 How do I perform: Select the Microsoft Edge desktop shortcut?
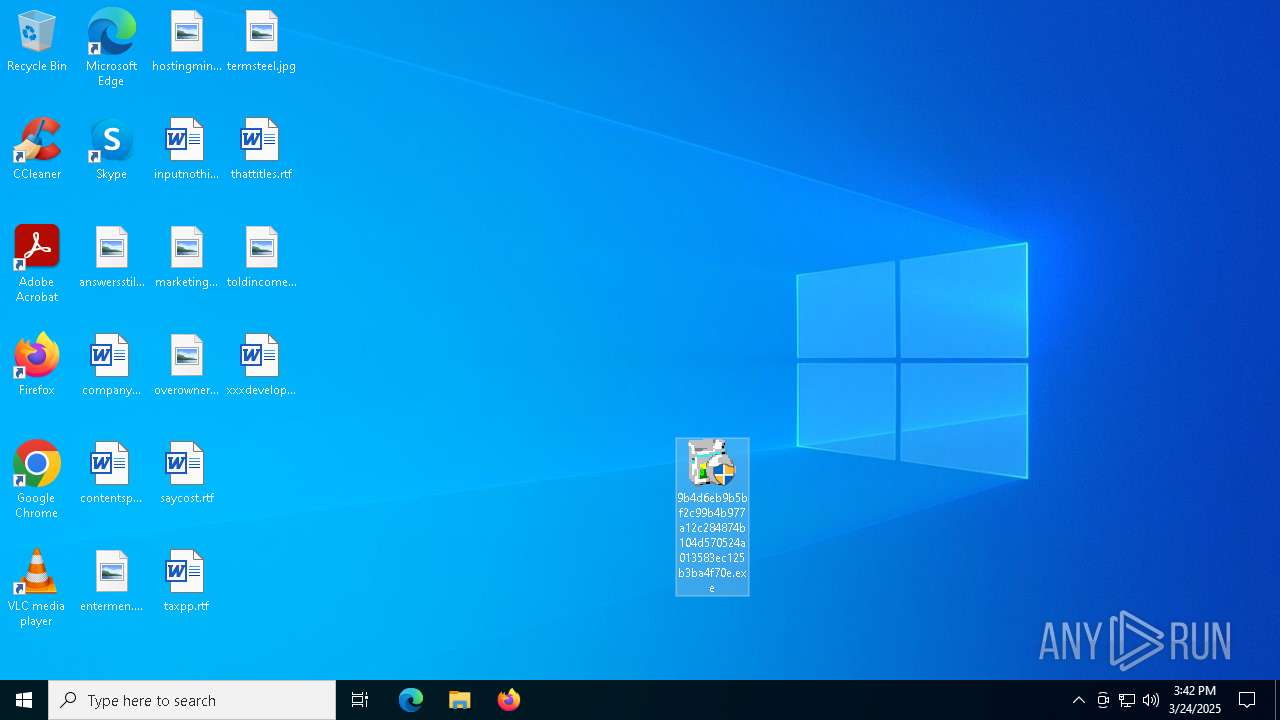pos(111,48)
